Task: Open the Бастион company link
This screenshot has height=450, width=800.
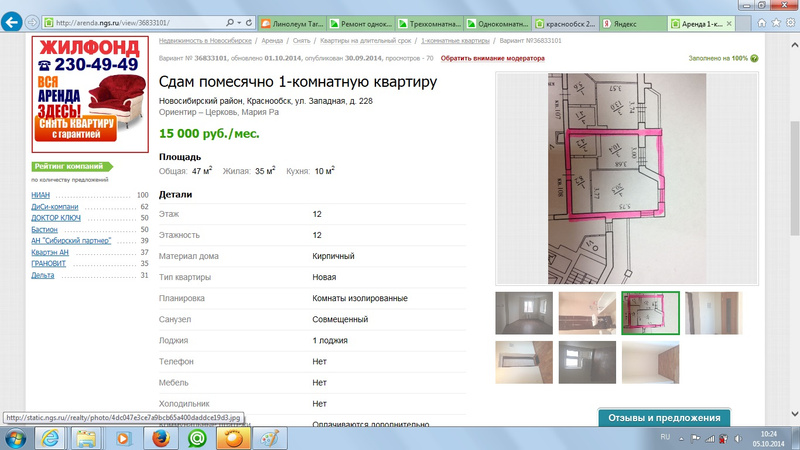Action: coord(44,230)
